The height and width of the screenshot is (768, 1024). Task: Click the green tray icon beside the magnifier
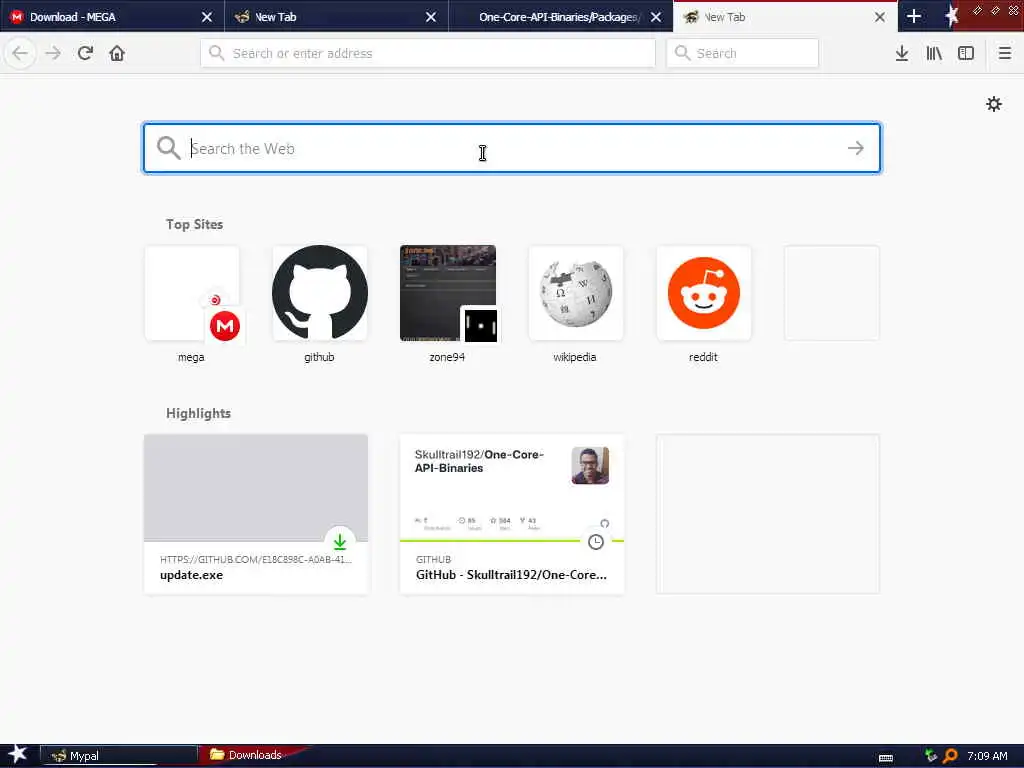[931, 756]
